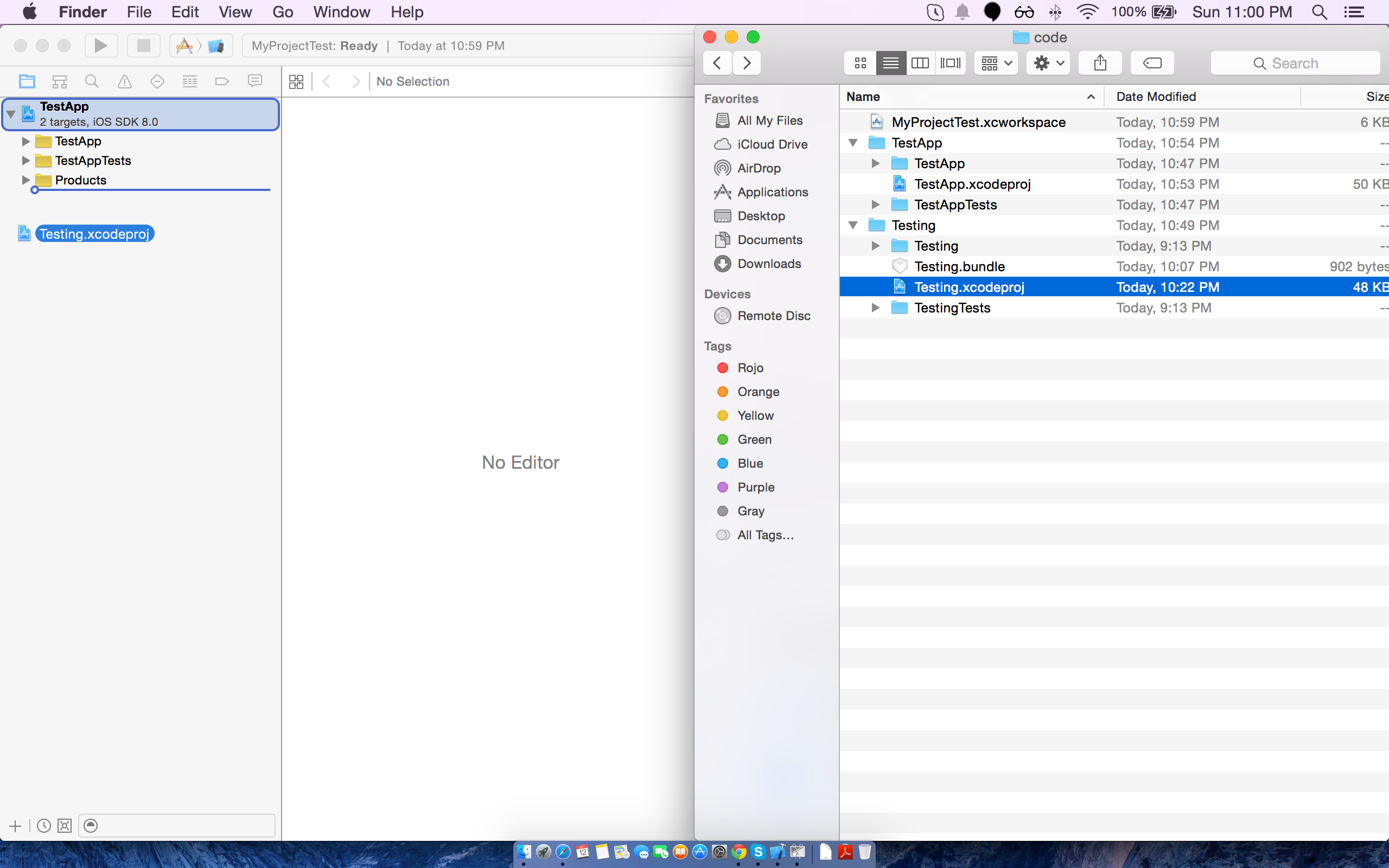Select TestApp.xcodeproj file in Finder
This screenshot has height=868, width=1389.
1114,184
